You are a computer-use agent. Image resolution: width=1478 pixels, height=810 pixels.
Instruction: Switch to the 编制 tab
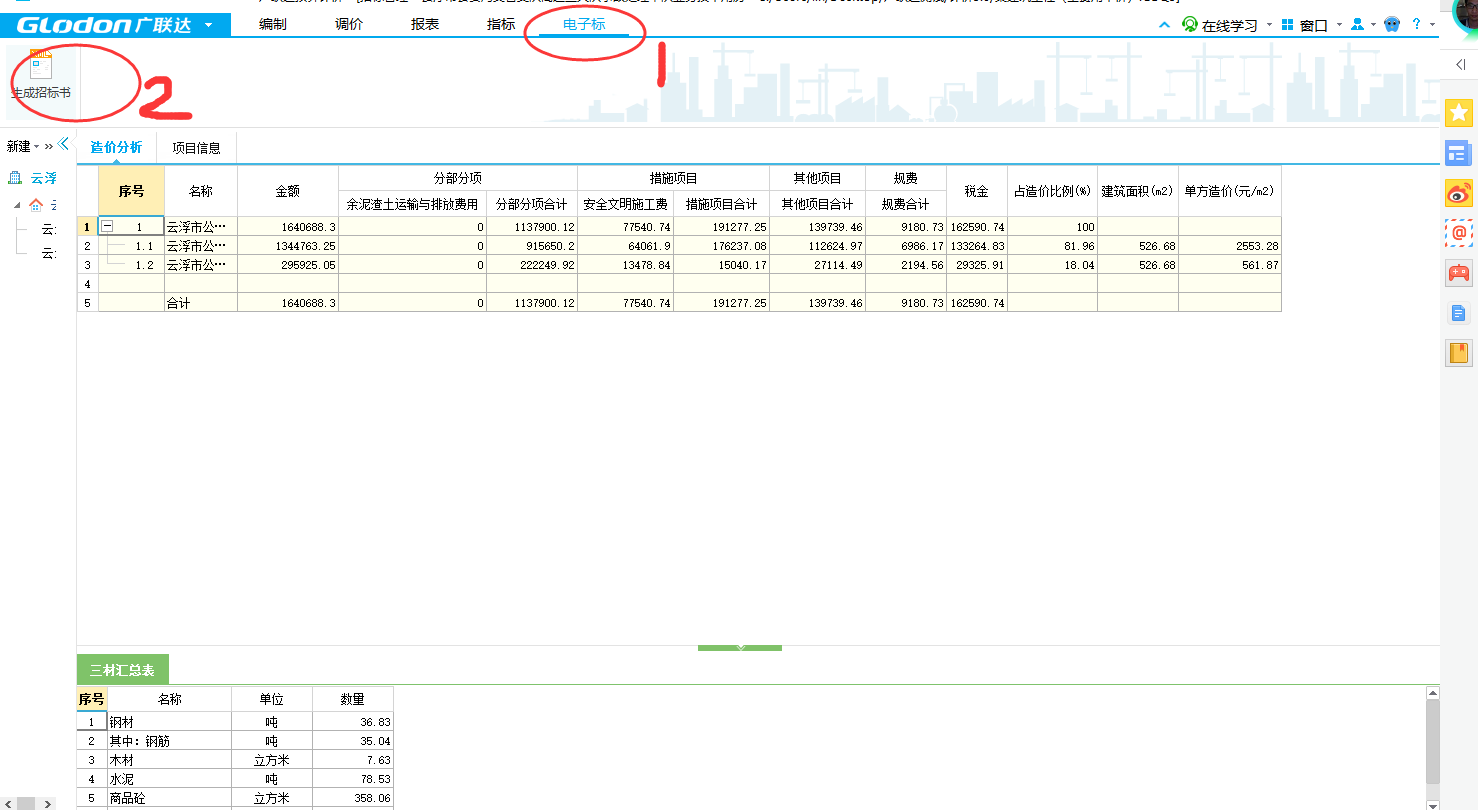coord(272,24)
